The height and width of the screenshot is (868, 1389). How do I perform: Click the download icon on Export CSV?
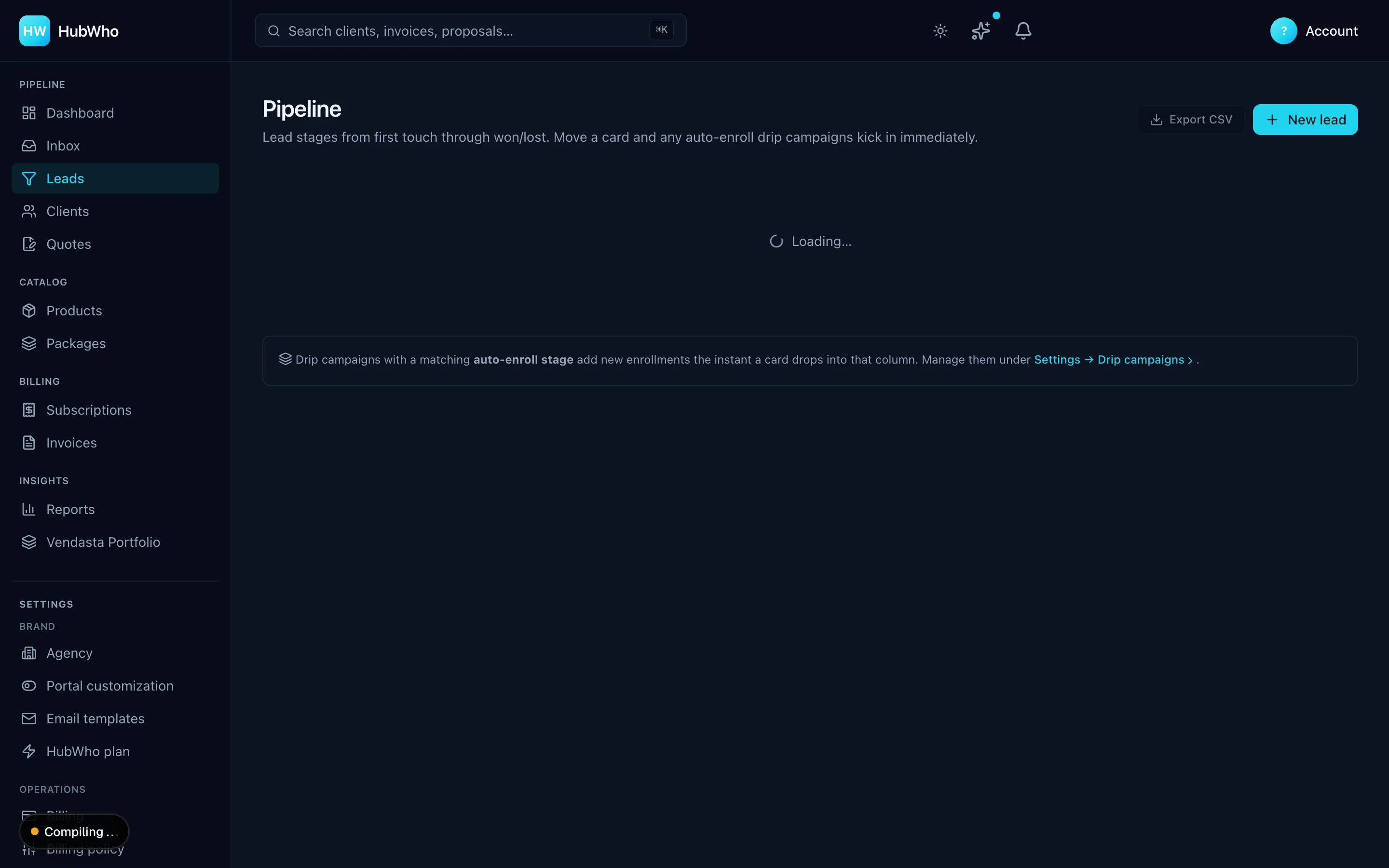point(1156,120)
